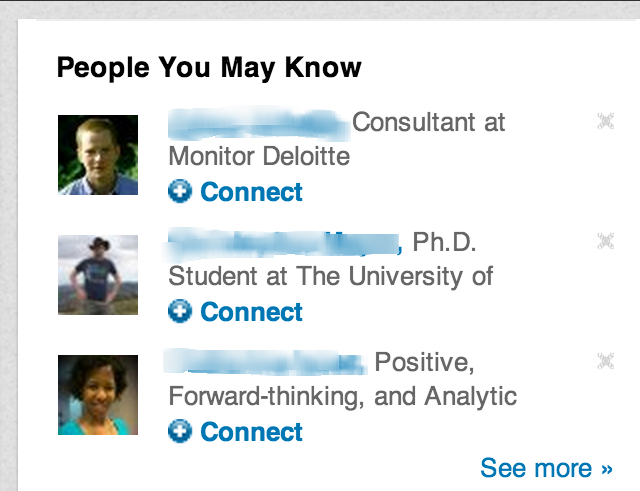640x491 pixels.
Task: Connect with the Consultant at Monitor Deloitte
Action: coord(251,192)
